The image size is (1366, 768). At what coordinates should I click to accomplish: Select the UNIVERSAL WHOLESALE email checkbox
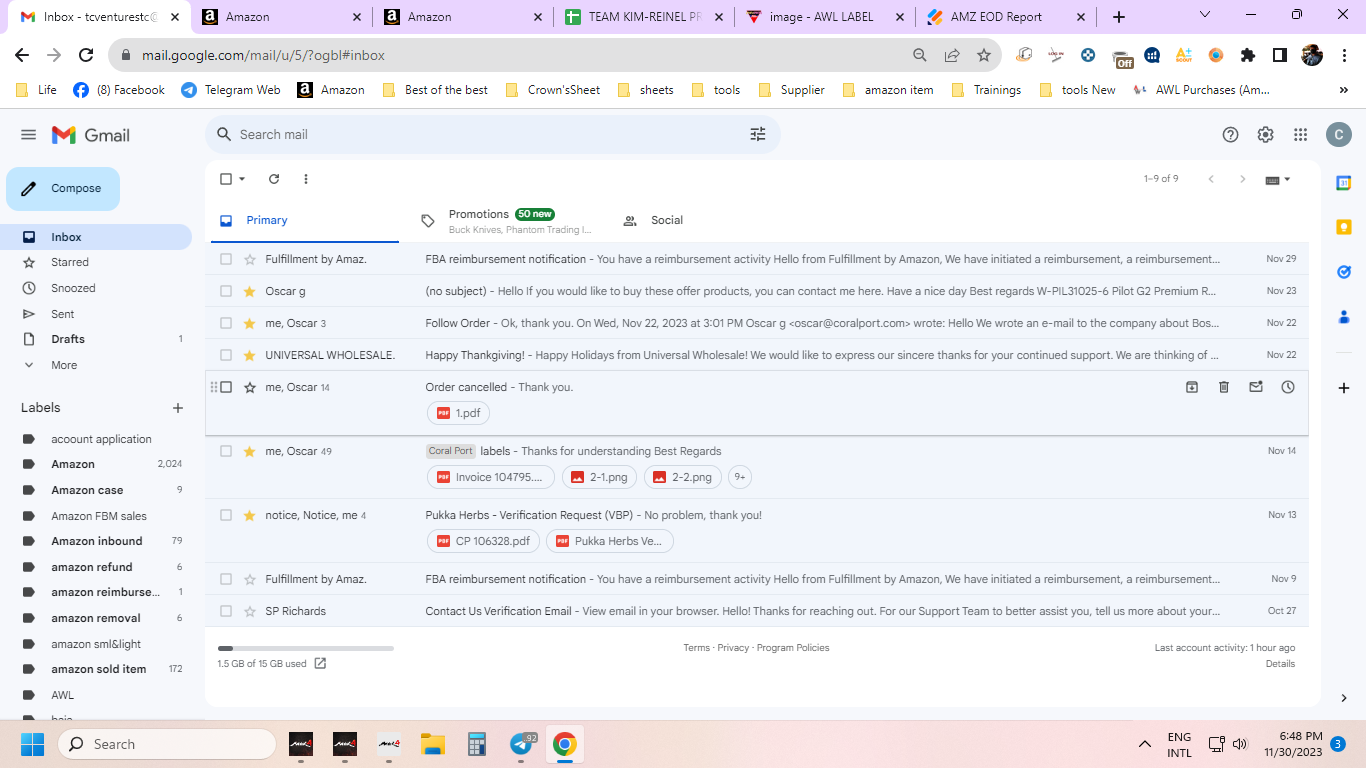coord(226,355)
